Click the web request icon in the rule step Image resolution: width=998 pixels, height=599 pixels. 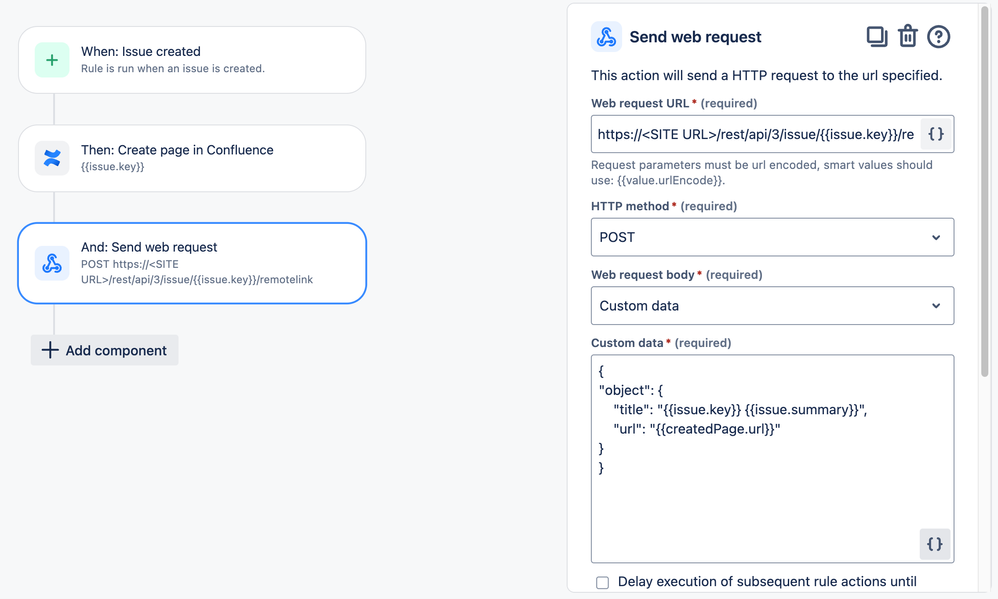[x=52, y=263]
